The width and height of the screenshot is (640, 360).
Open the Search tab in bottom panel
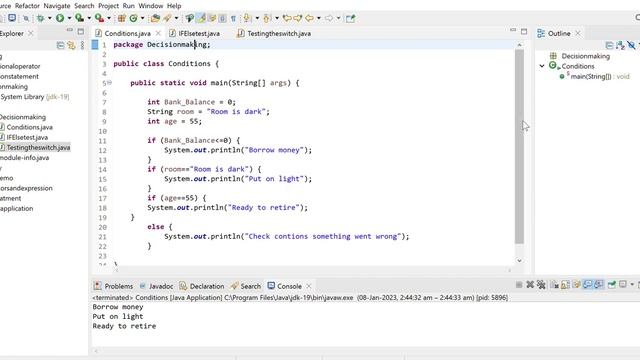[246, 286]
